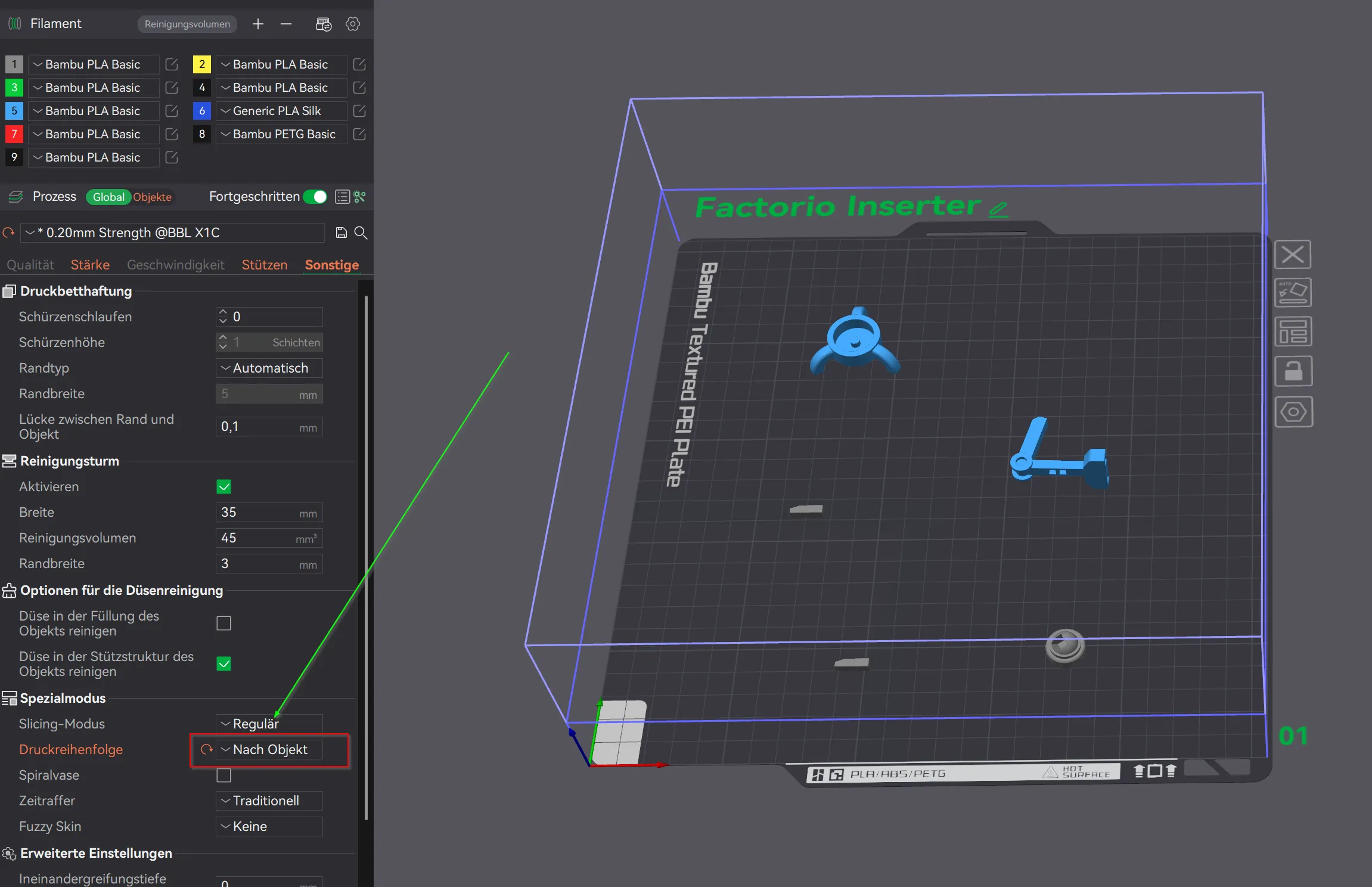Edit filament 3 Bambu PLA Basic preset
The height and width of the screenshot is (887, 1372).
[172, 88]
